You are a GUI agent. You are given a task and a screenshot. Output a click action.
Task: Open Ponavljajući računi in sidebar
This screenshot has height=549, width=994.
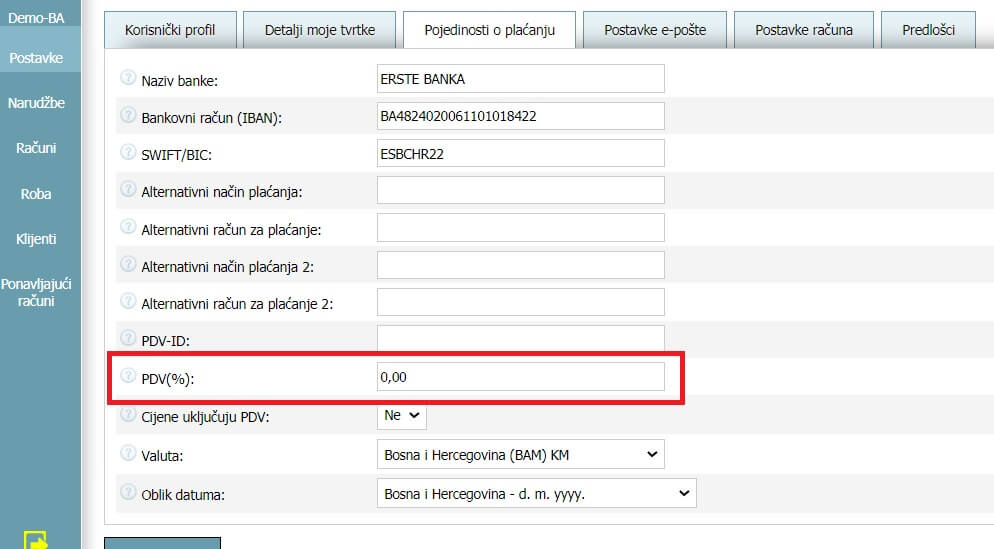(x=36, y=292)
